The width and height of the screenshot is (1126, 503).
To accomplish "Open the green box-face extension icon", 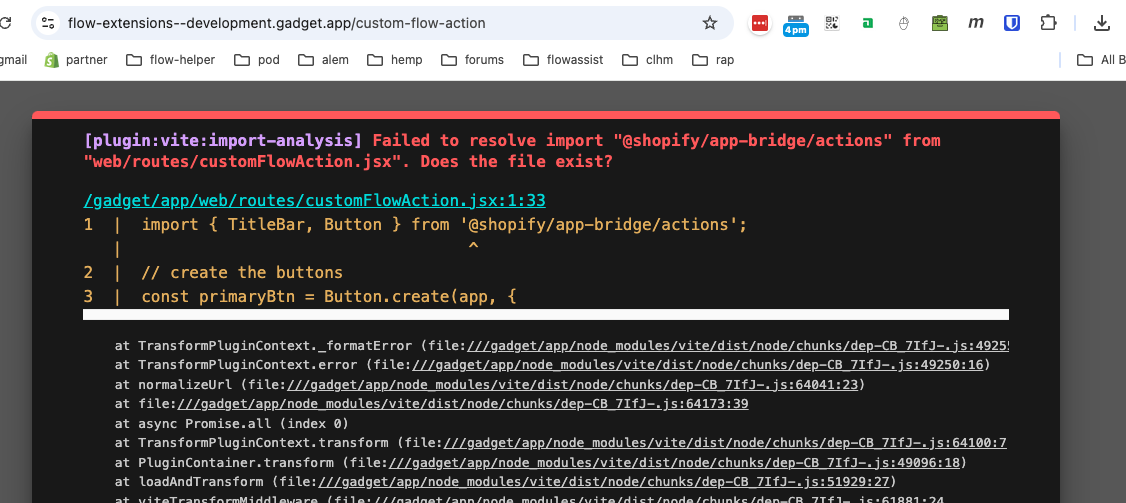I will 939,23.
